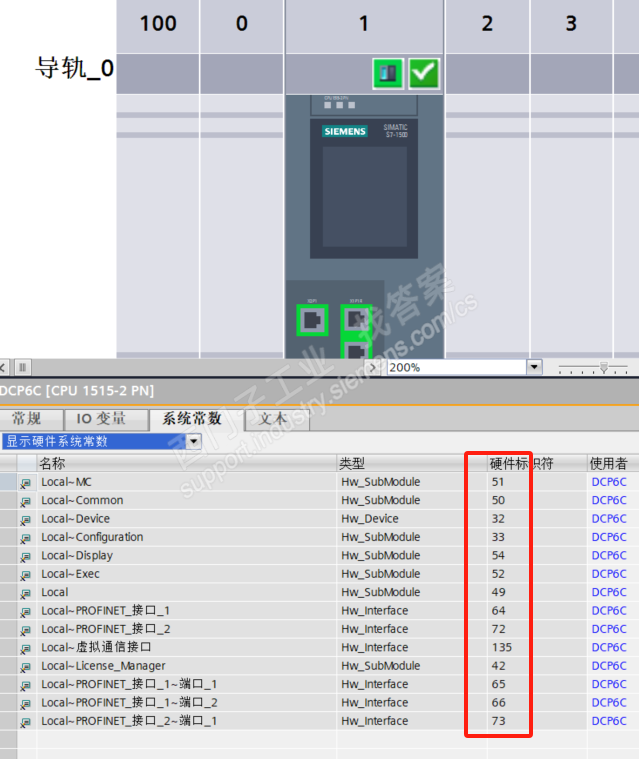
Task: Click the icon for Local~虚拟通信接口 row
Action: pos(26,648)
